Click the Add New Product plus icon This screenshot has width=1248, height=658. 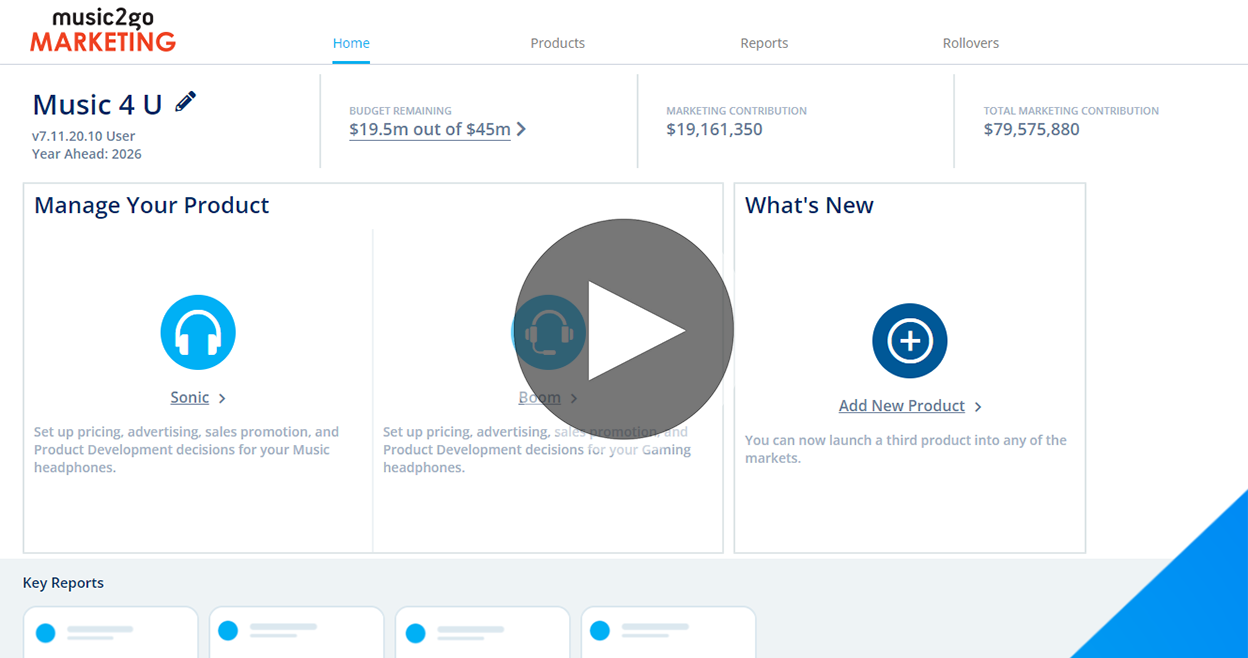(909, 341)
